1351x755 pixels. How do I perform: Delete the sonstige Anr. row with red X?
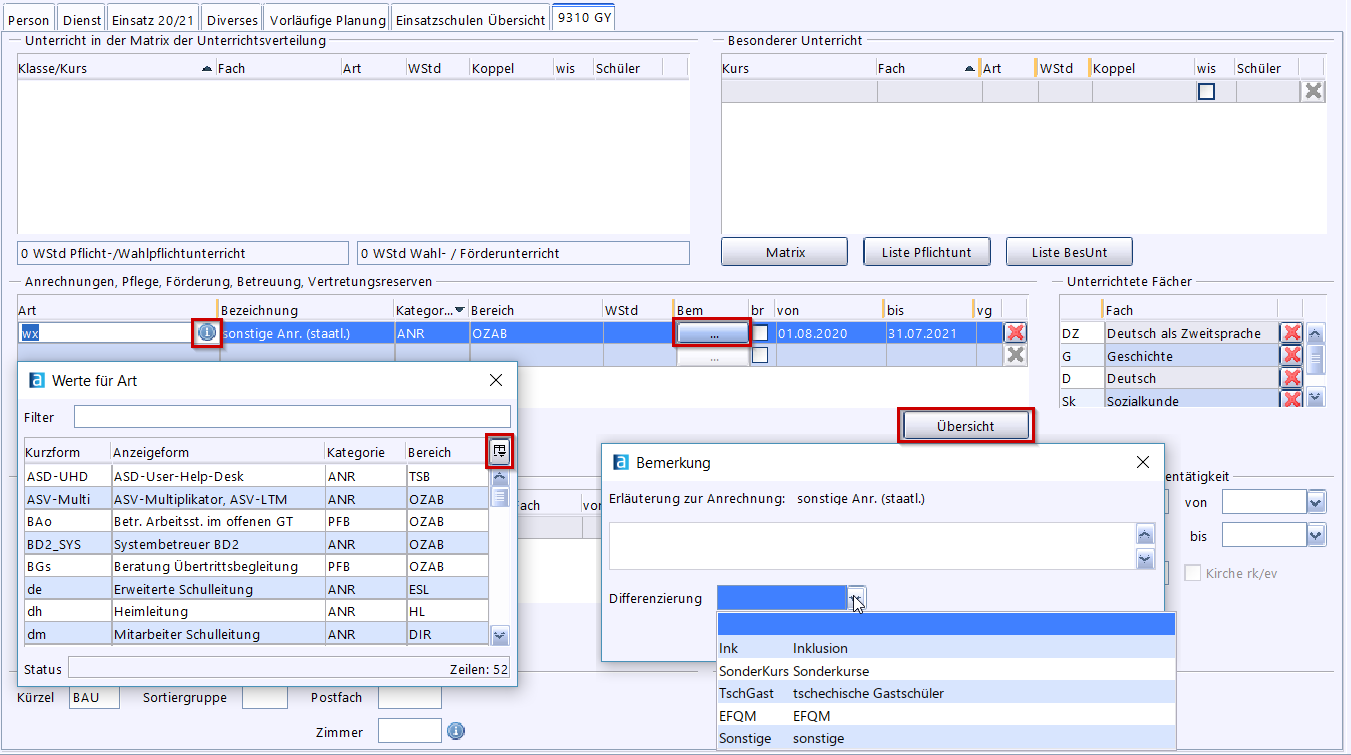pos(1015,333)
